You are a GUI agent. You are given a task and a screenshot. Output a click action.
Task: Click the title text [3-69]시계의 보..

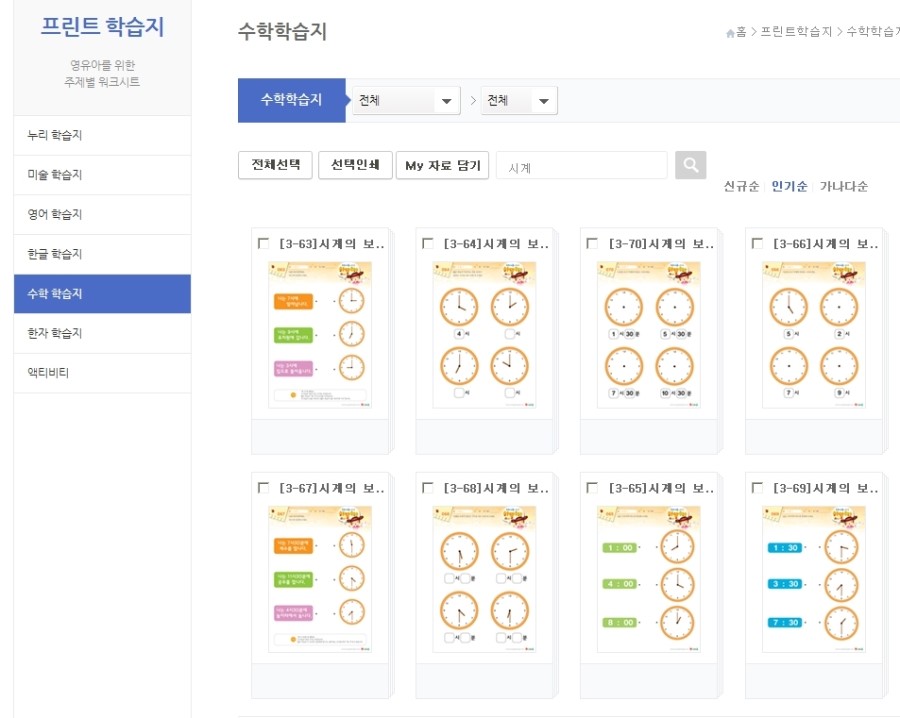pos(826,488)
